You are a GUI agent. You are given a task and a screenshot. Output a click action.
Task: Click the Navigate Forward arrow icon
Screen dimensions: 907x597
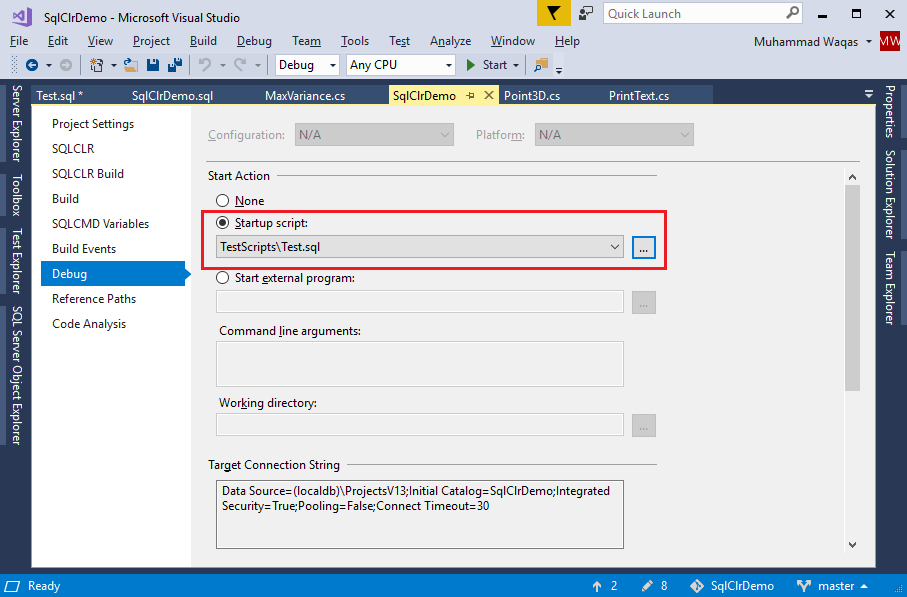click(x=66, y=65)
